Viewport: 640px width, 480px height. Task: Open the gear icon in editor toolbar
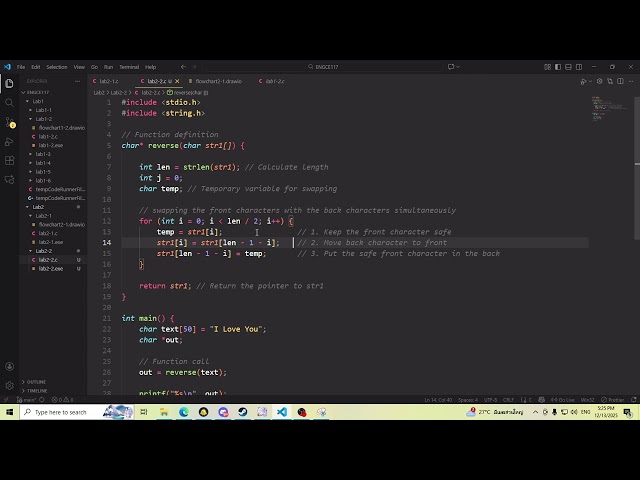pos(599,81)
